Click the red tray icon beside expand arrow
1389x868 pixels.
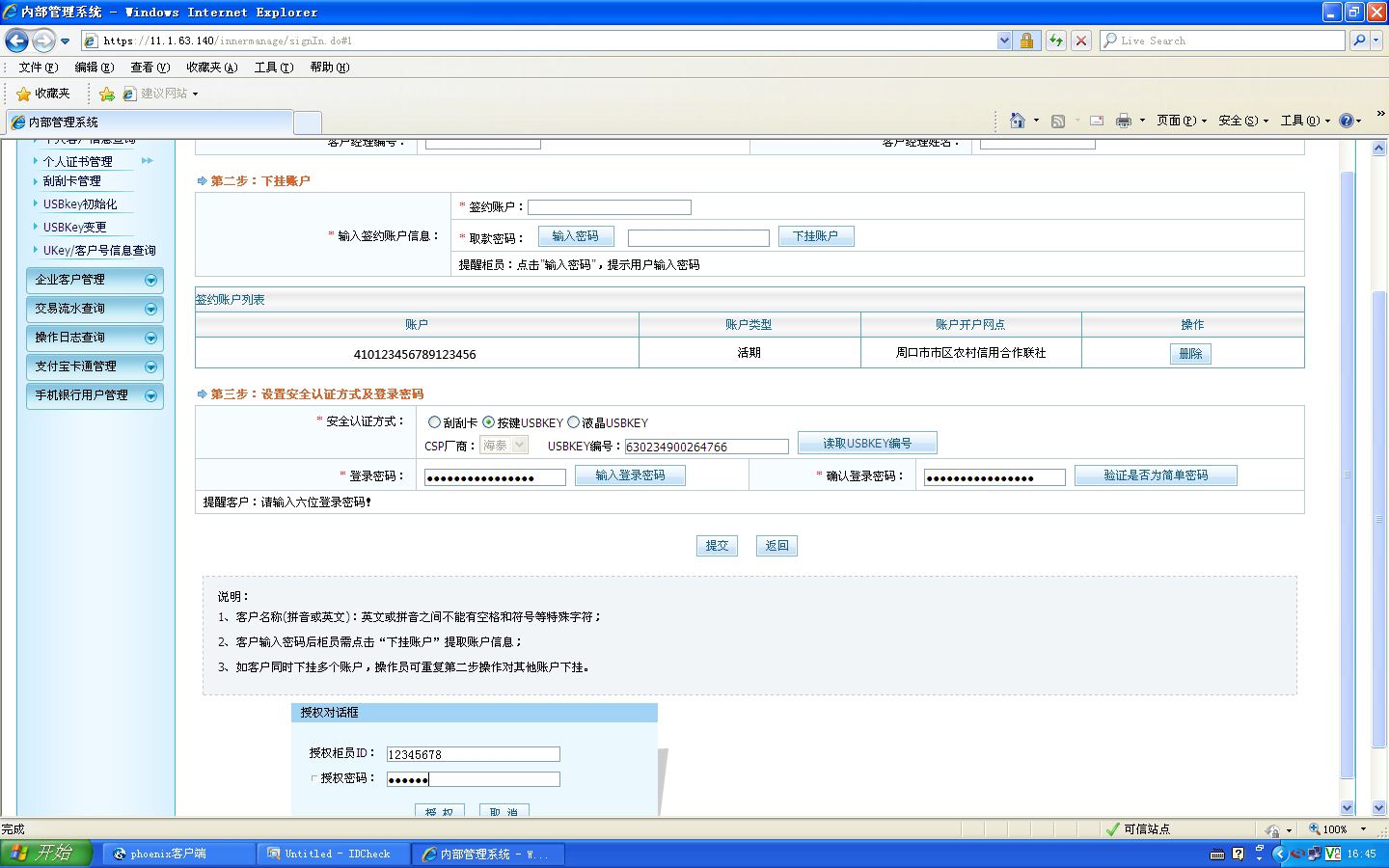[x=1298, y=854]
